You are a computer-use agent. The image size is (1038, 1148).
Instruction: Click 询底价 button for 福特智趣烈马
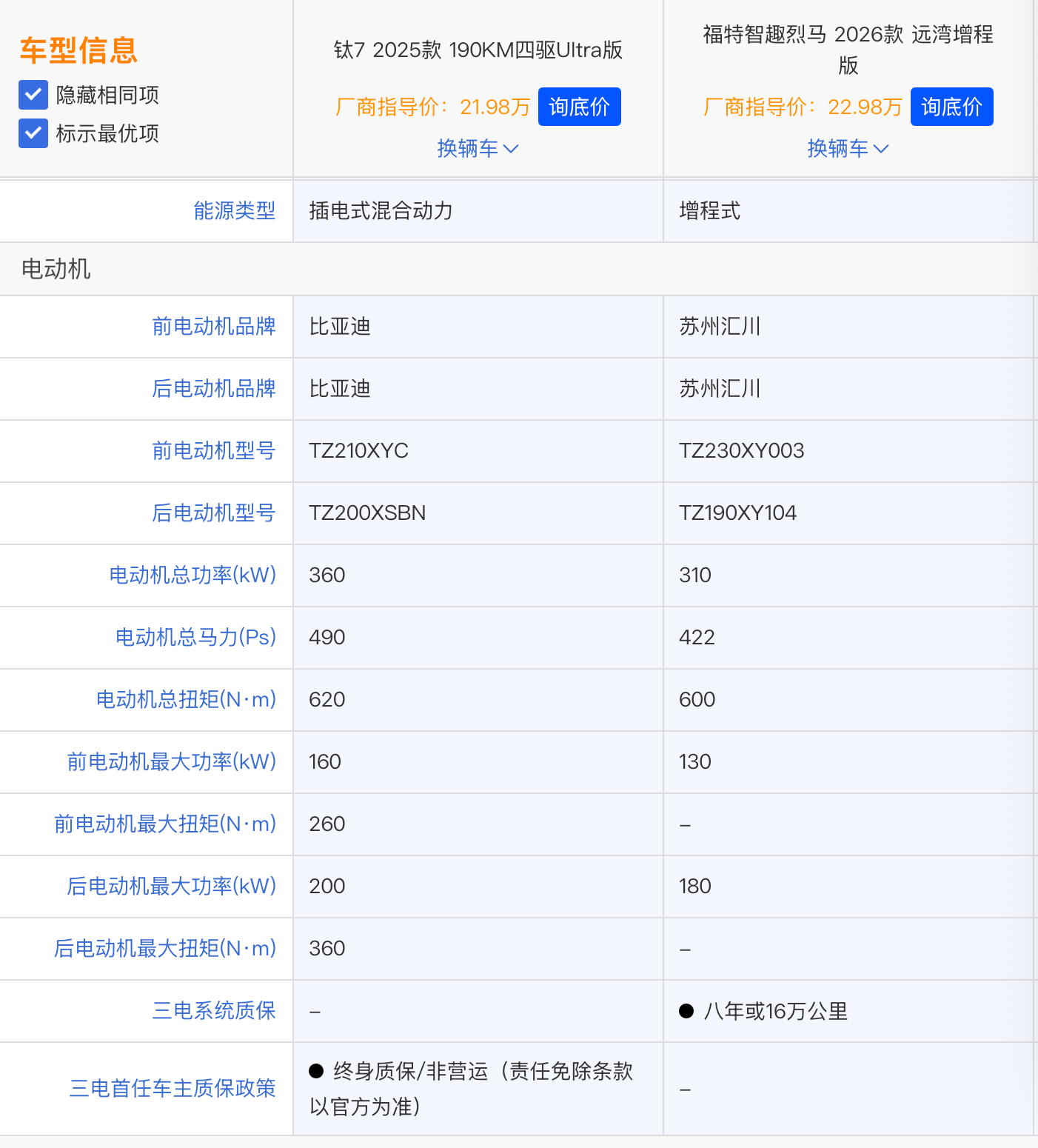click(x=951, y=107)
